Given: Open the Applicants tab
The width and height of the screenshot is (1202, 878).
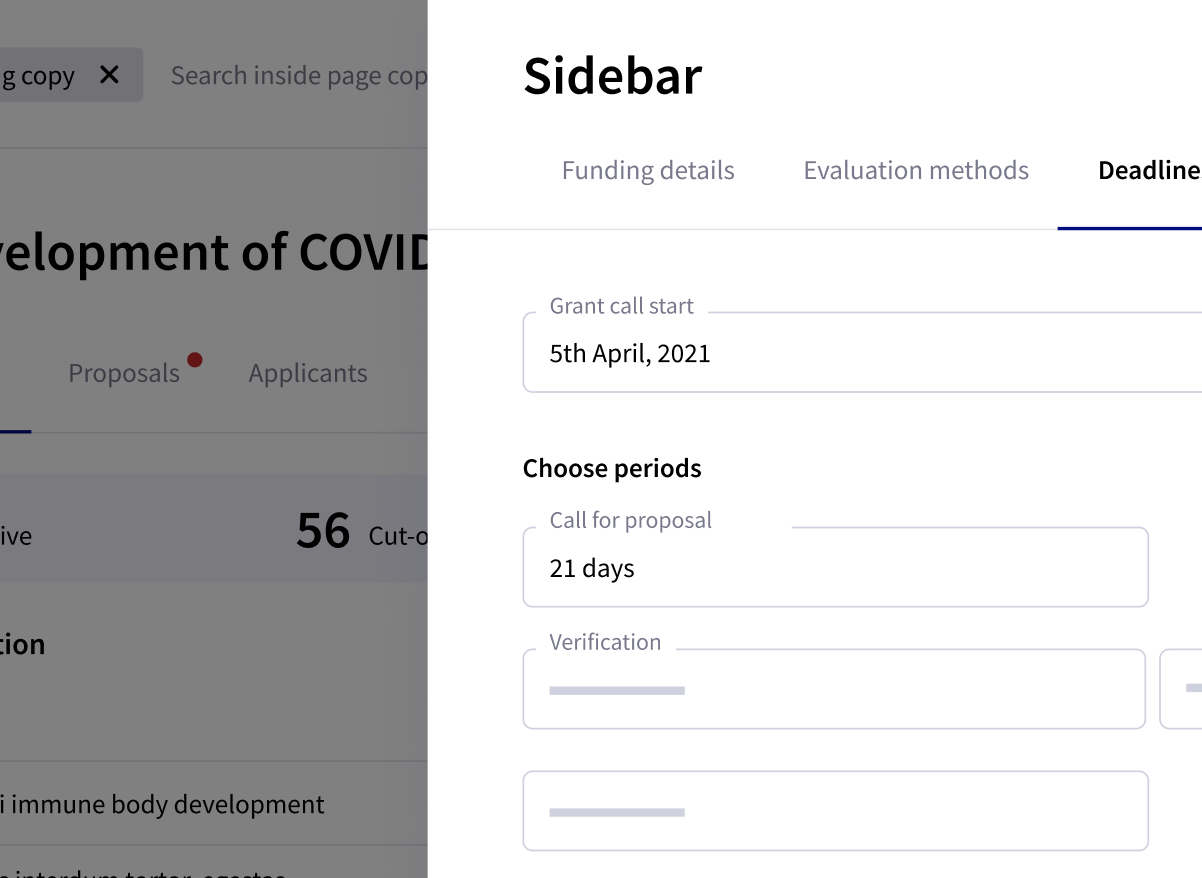Looking at the screenshot, I should 308,374.
